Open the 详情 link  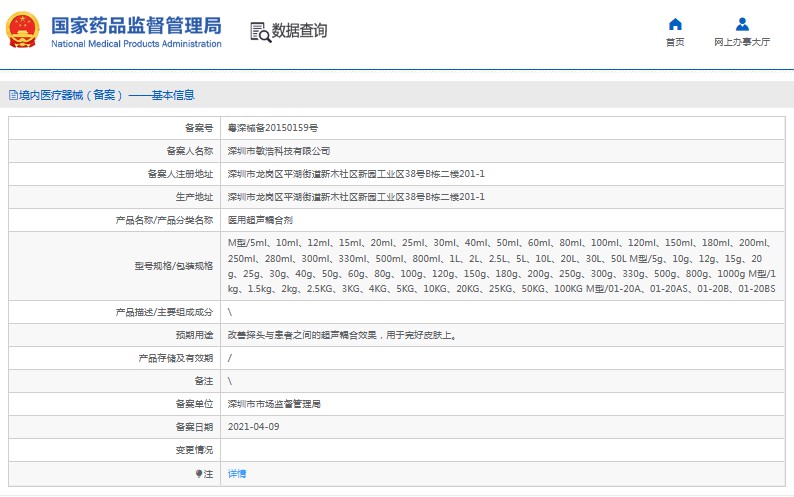(x=237, y=474)
